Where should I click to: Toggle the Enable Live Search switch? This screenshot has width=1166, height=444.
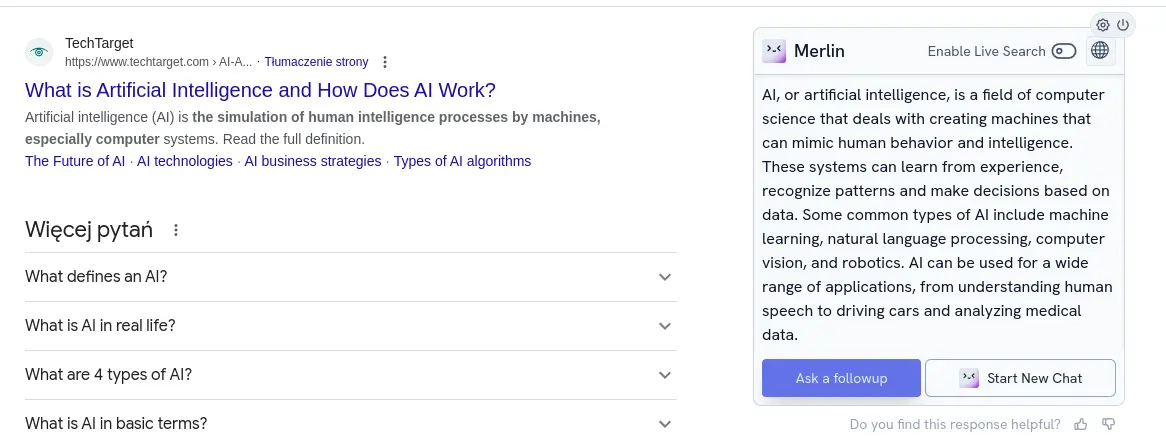click(x=1064, y=51)
